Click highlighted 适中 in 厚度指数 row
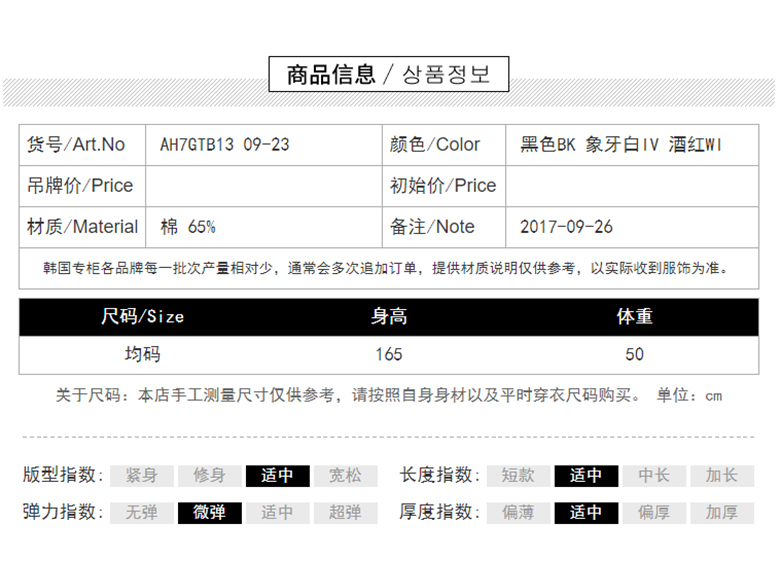 586,512
